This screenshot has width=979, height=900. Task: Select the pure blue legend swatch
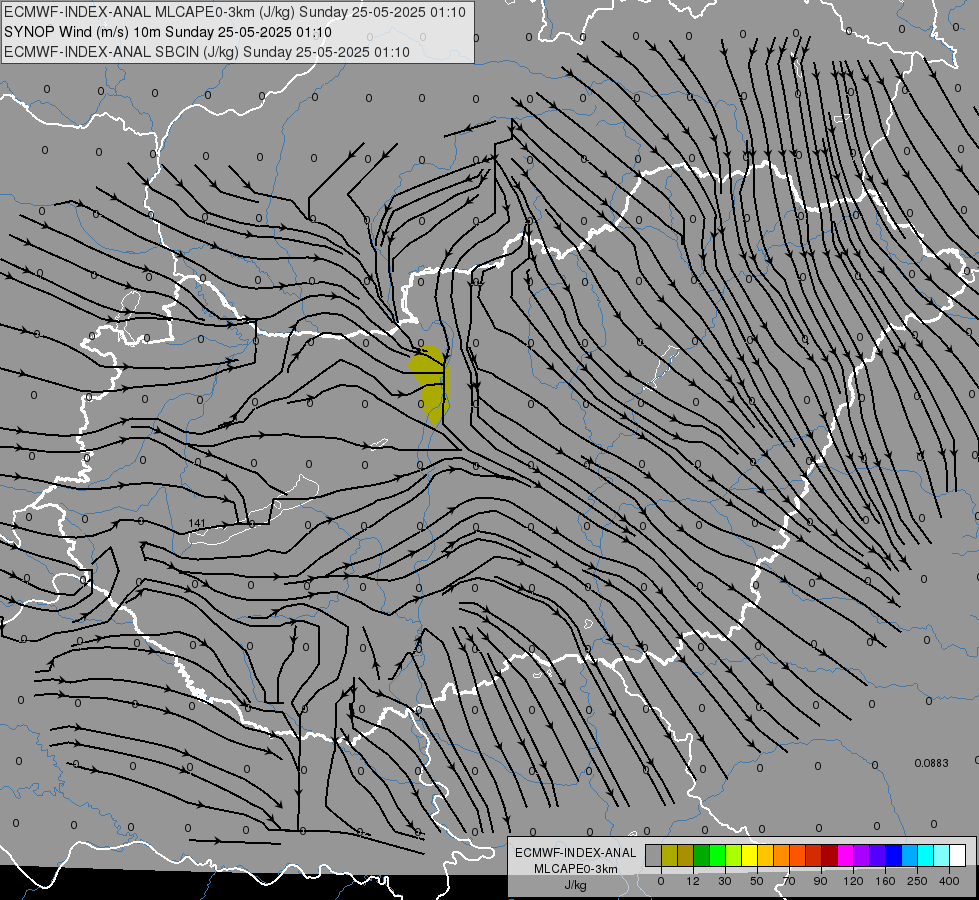(894, 855)
